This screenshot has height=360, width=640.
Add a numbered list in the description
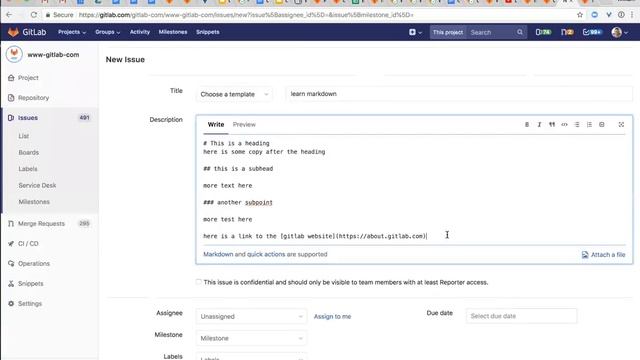(589, 124)
